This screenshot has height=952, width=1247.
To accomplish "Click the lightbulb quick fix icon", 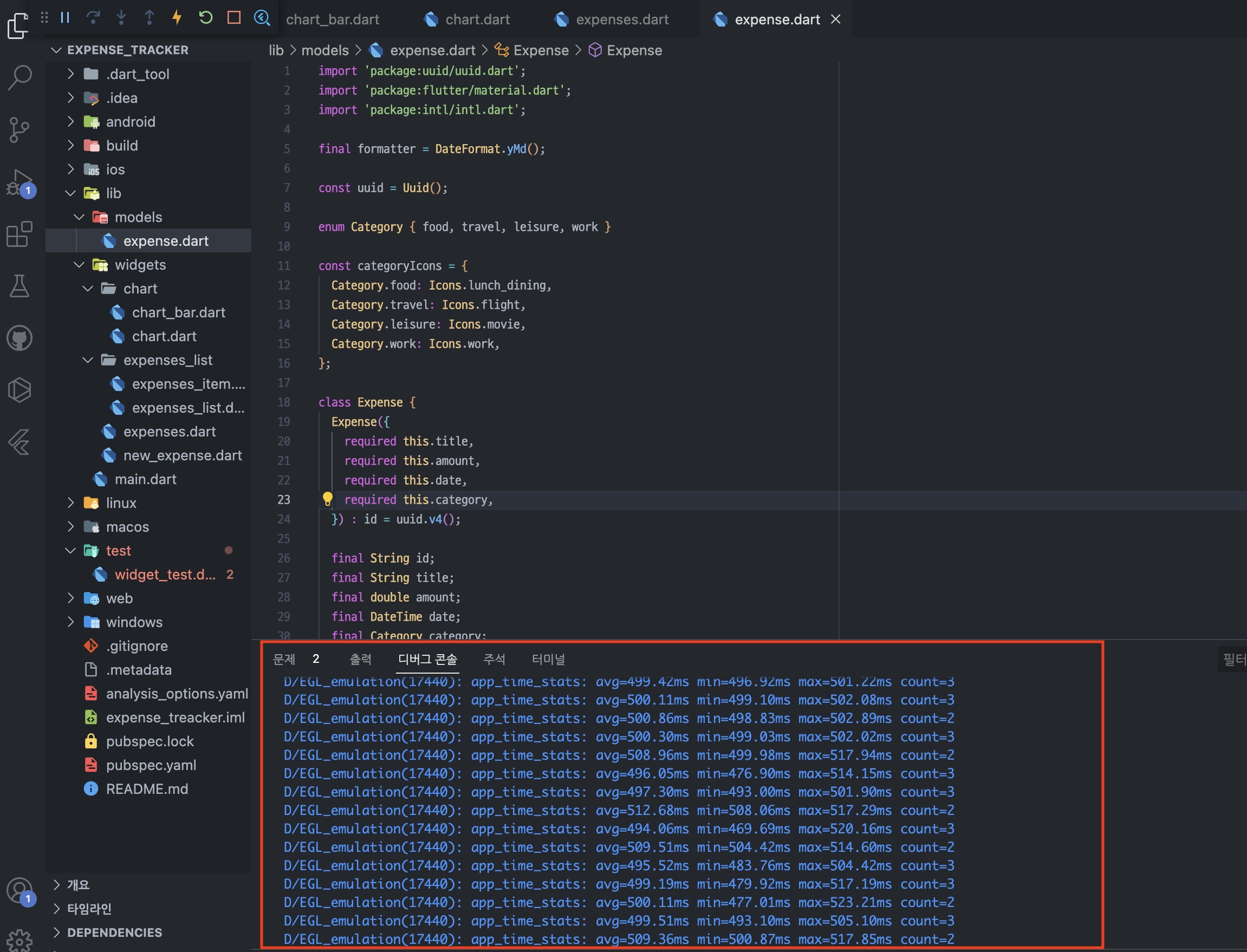I will (328, 499).
